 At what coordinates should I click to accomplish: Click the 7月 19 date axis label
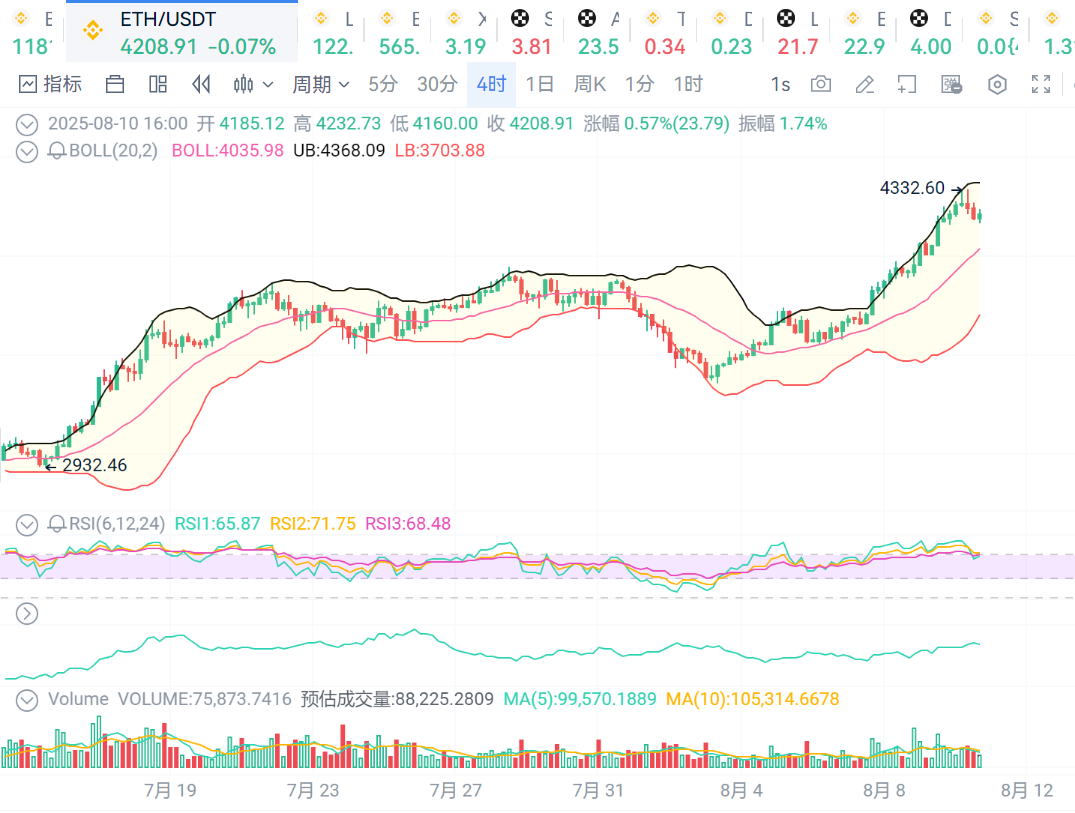pos(170,790)
